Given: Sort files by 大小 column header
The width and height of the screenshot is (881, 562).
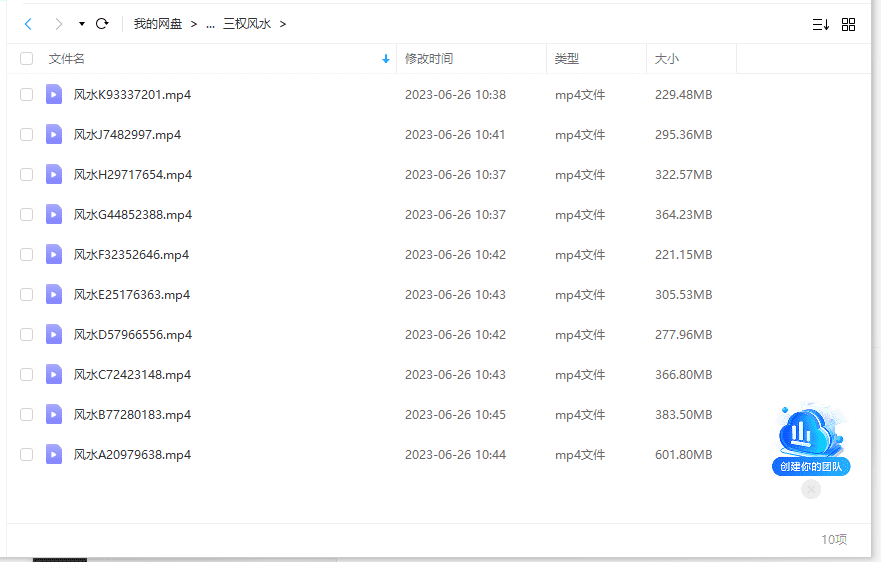Looking at the screenshot, I should [666, 59].
